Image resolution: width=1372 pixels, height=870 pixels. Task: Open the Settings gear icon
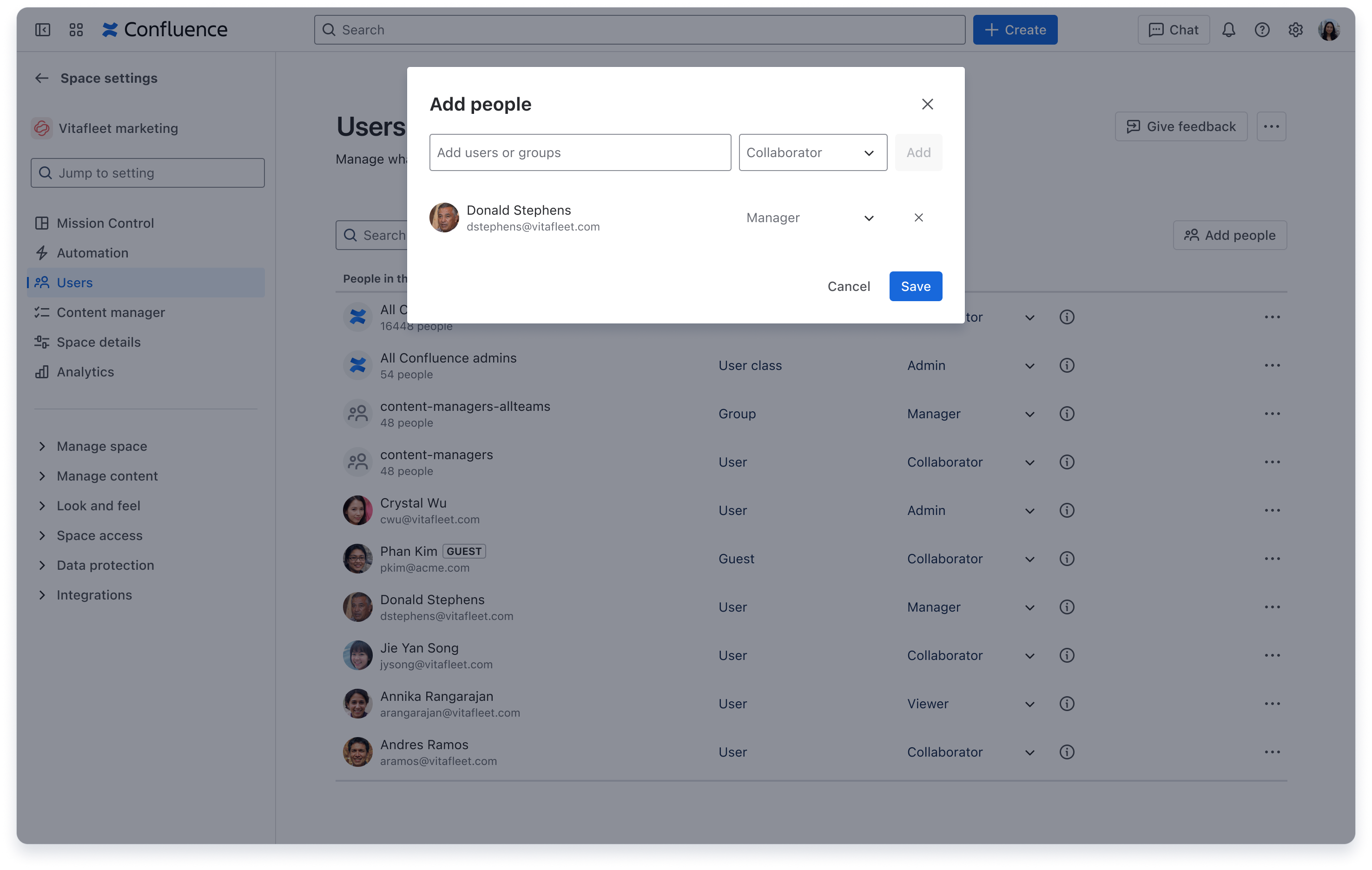coord(1296,30)
